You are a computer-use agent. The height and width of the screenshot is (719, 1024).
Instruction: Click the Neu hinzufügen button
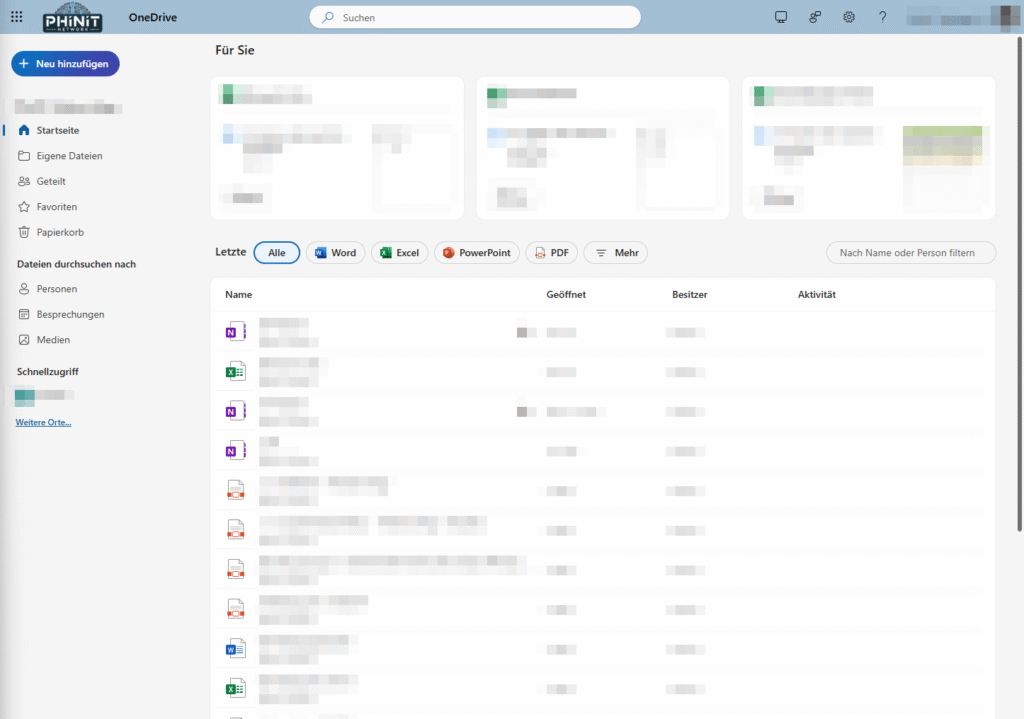(65, 63)
